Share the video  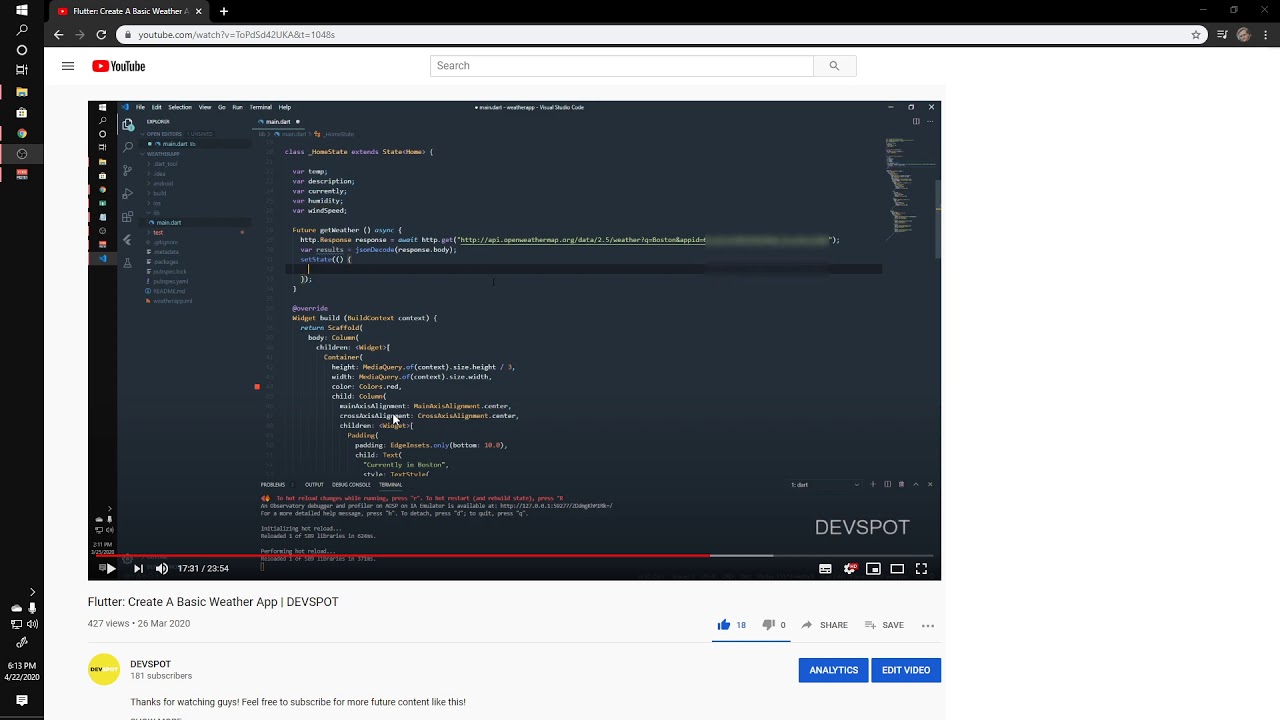tap(824, 625)
